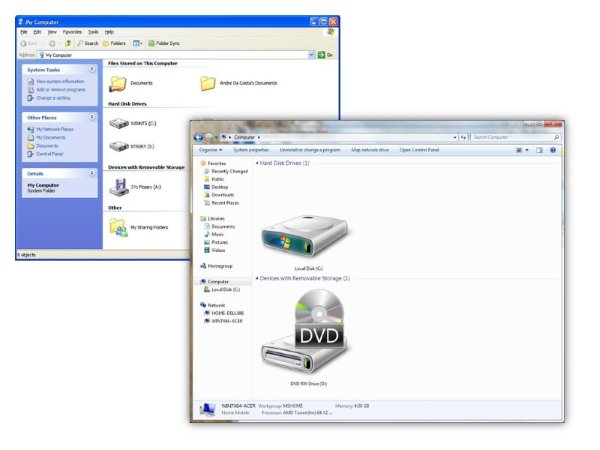Click the green Up folder arrow in XP toolbar
Viewport: 600px width, 450px height.
point(68,43)
